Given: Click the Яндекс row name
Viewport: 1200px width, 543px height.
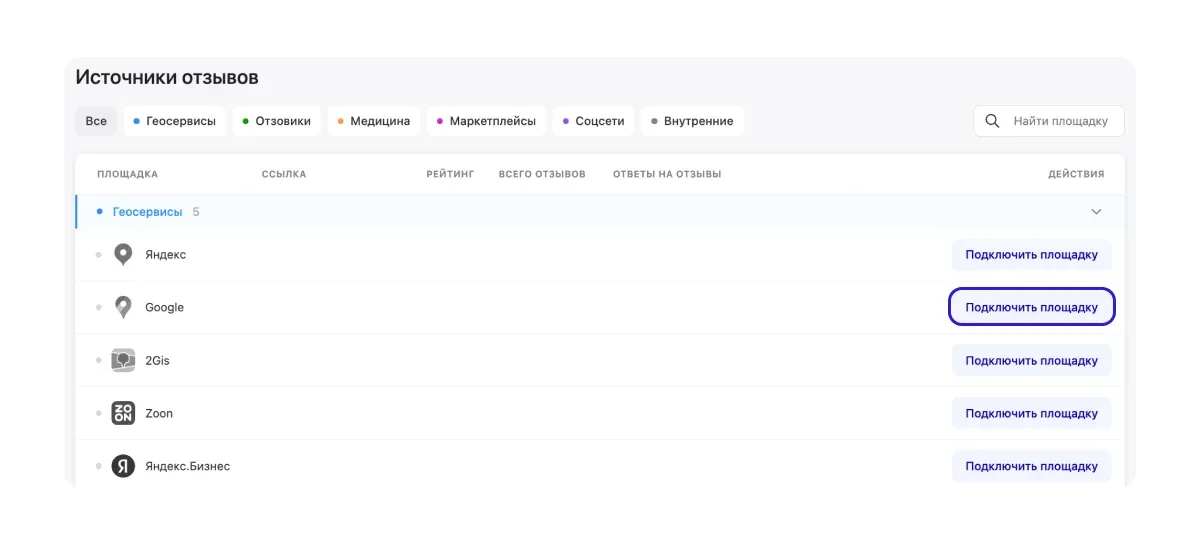Looking at the screenshot, I should tap(165, 255).
